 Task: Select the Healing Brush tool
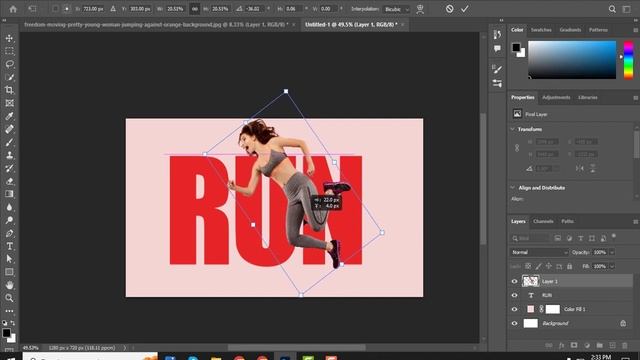coord(9,129)
